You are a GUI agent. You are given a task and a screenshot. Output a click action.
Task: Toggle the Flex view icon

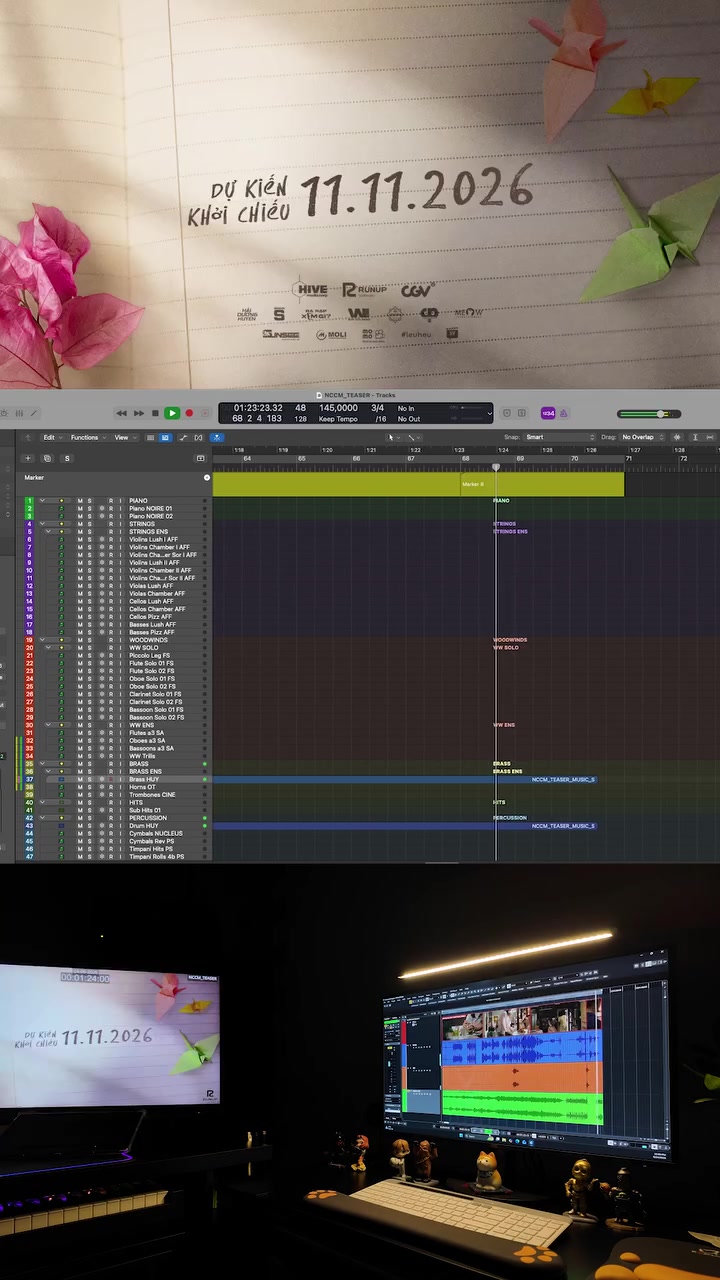[x=198, y=437]
